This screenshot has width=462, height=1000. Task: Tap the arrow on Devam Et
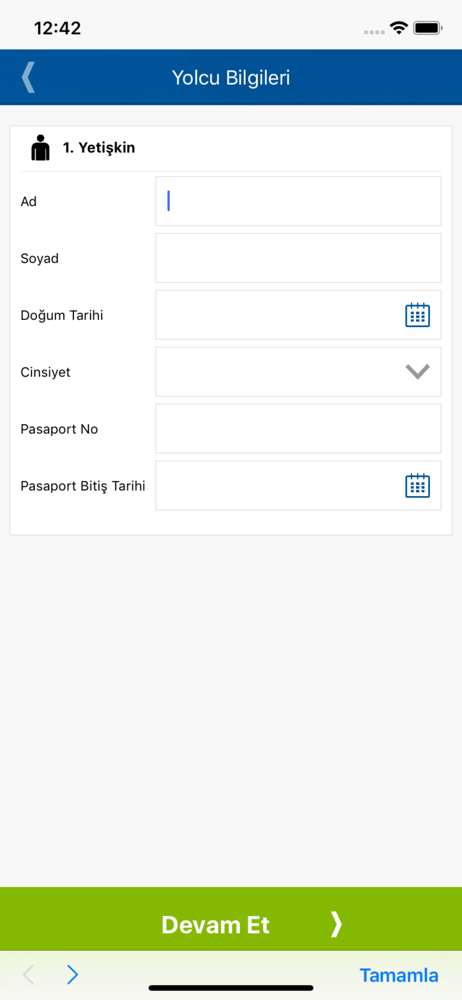click(x=336, y=924)
